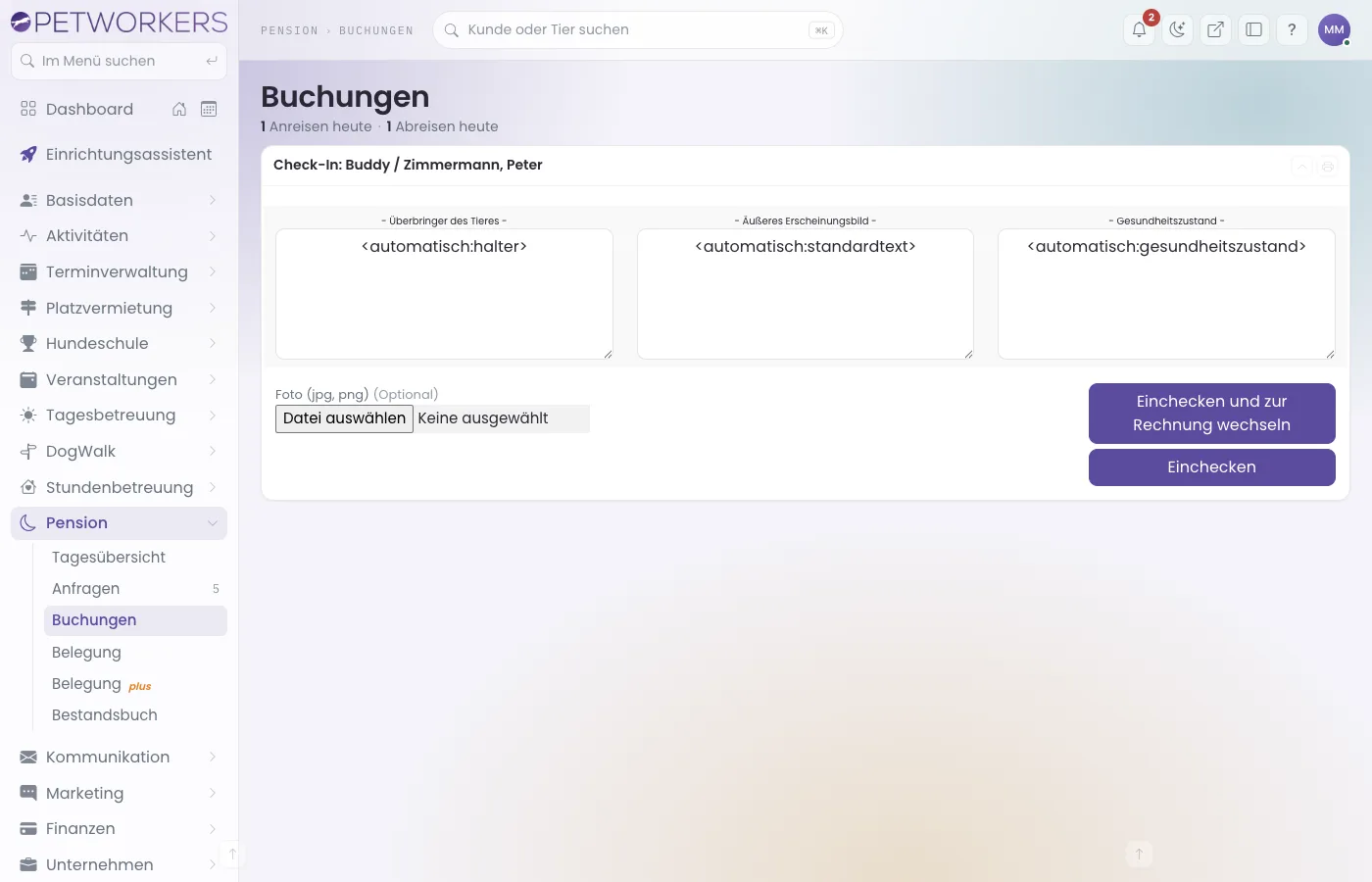
Task: Click Datei auswählen for photo upload
Action: click(x=344, y=418)
